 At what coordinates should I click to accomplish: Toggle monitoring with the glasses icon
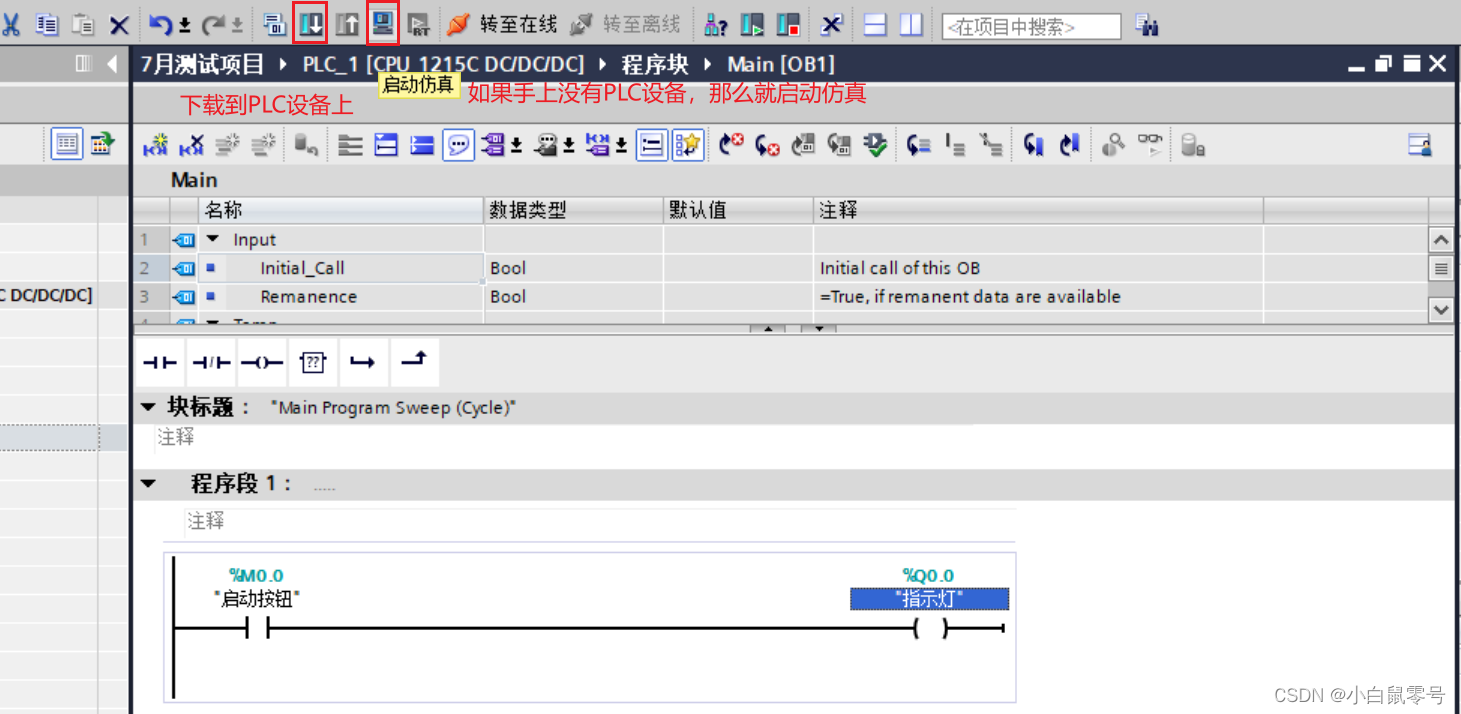(x=1152, y=146)
